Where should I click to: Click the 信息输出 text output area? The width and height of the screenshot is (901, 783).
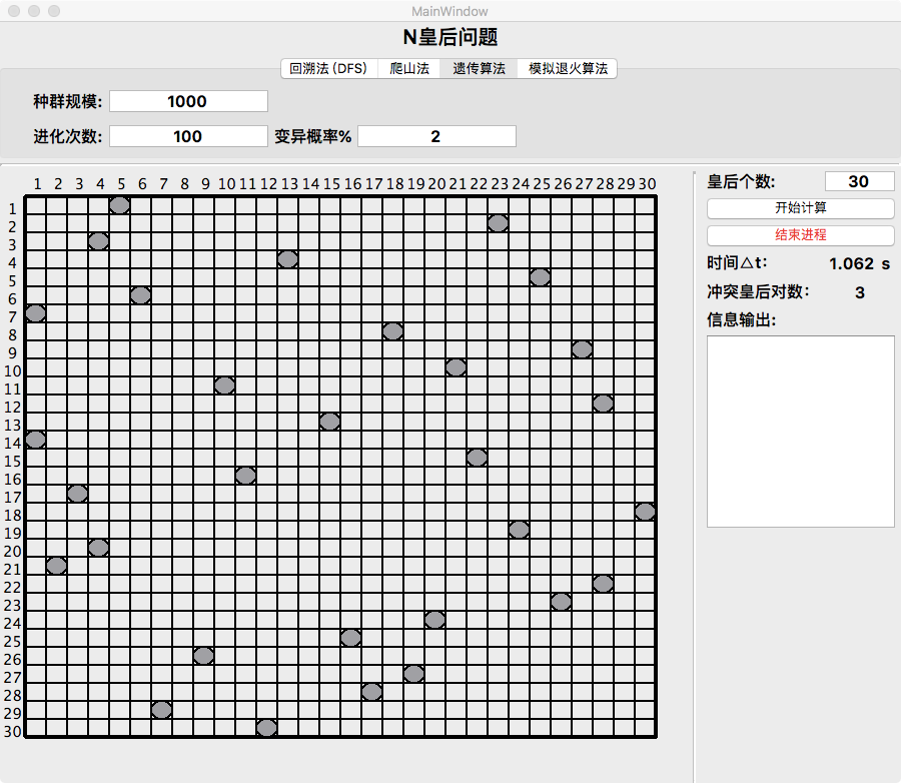[x=800, y=431]
